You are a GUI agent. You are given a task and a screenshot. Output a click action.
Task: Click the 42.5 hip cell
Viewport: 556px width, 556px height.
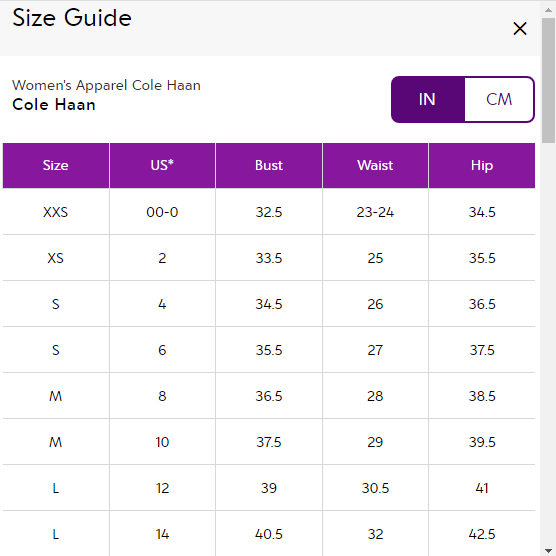pyautogui.click(x=482, y=534)
